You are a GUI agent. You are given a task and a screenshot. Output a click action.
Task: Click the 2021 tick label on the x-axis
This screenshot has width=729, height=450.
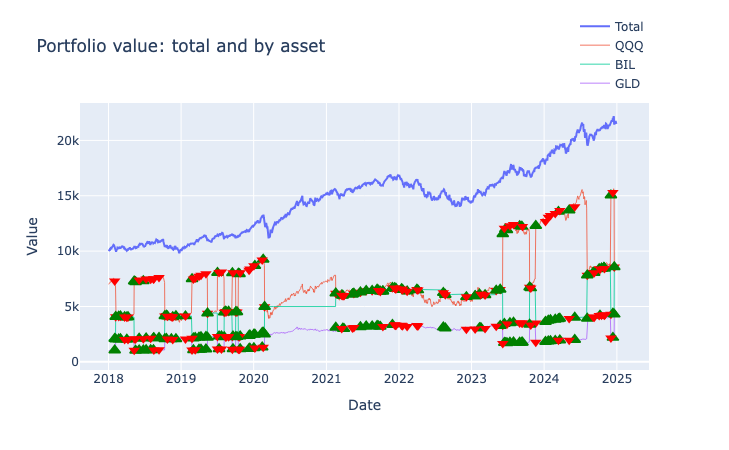click(326, 379)
